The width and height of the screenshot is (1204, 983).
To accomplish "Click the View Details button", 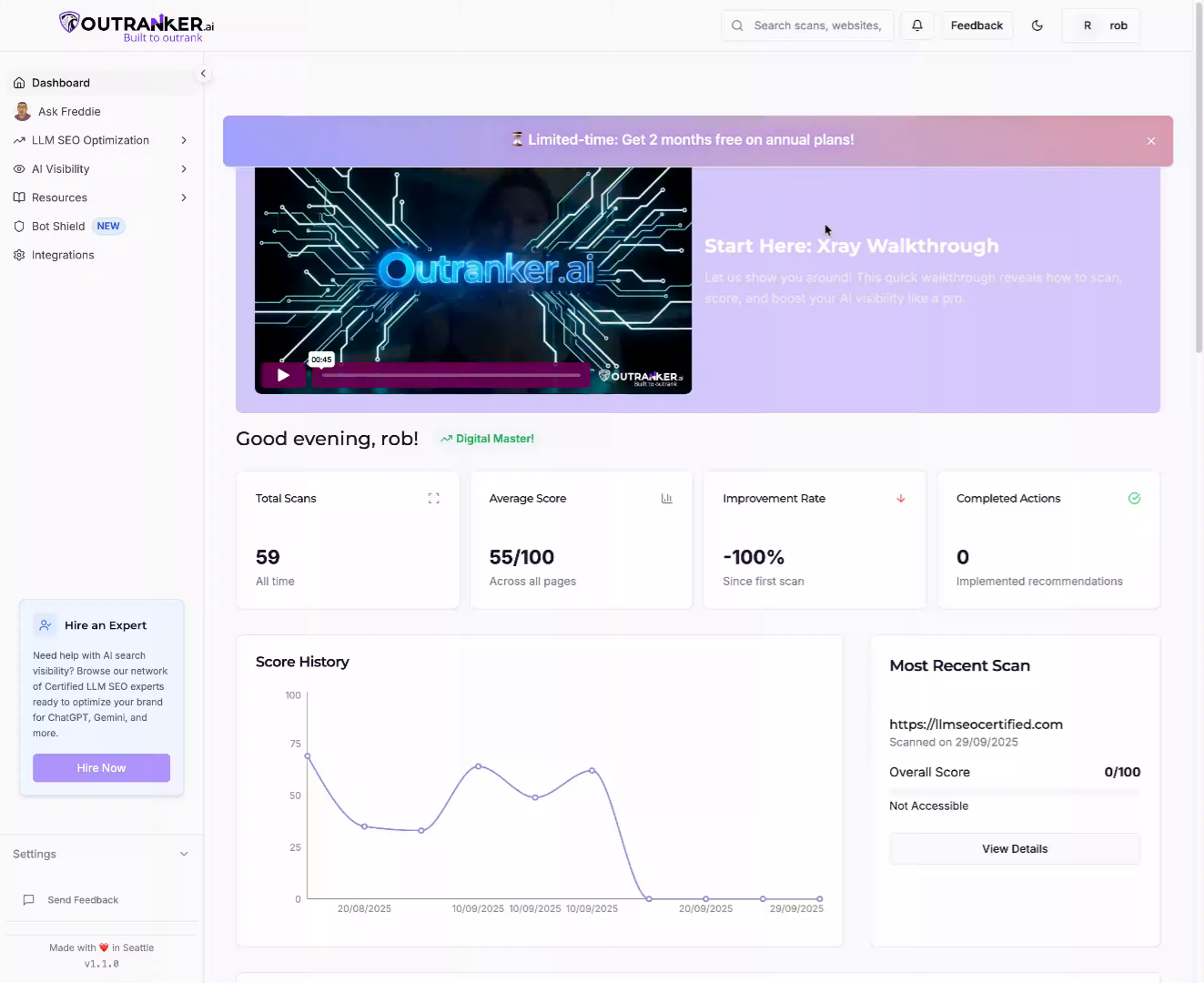I will point(1015,849).
